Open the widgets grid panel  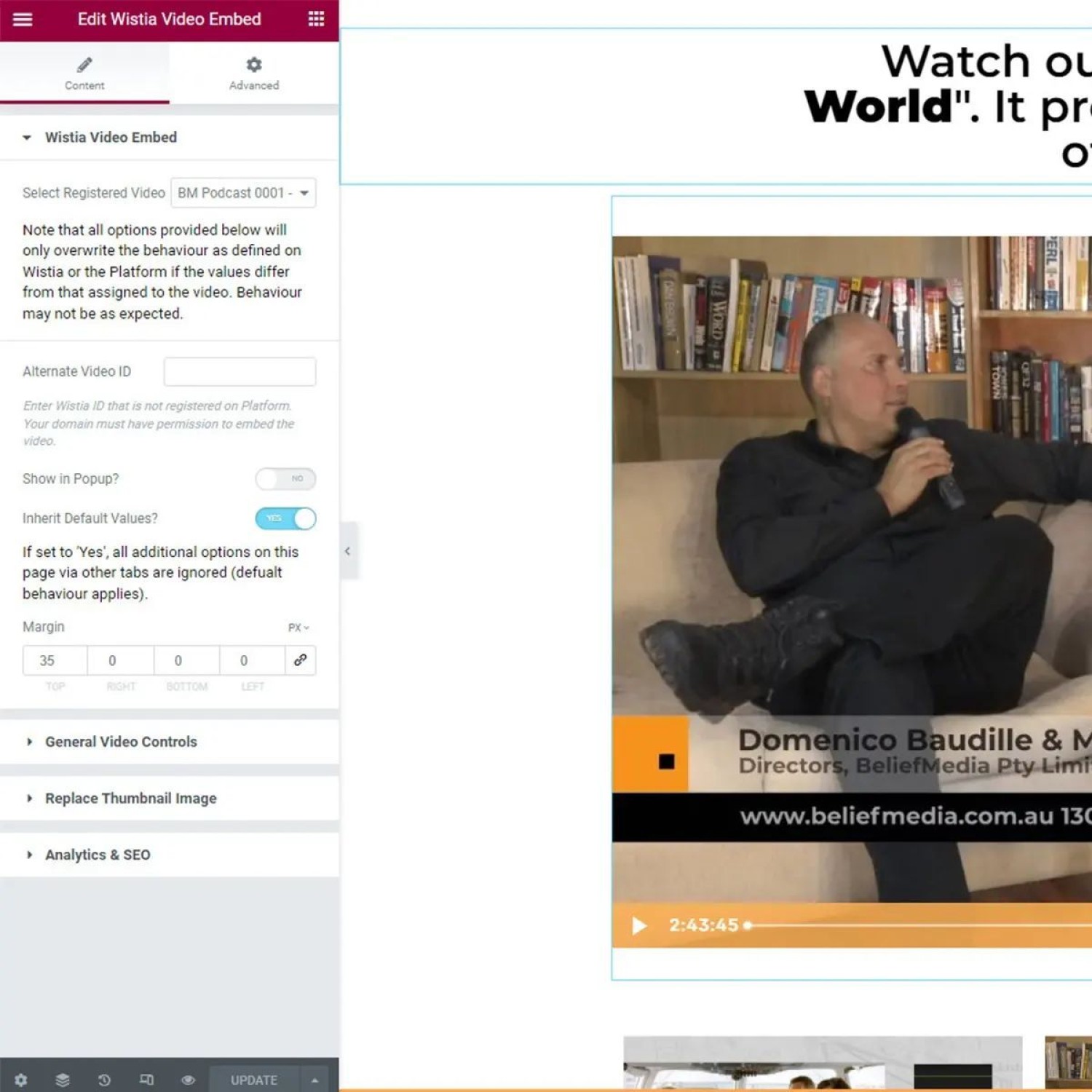pyautogui.click(x=316, y=20)
